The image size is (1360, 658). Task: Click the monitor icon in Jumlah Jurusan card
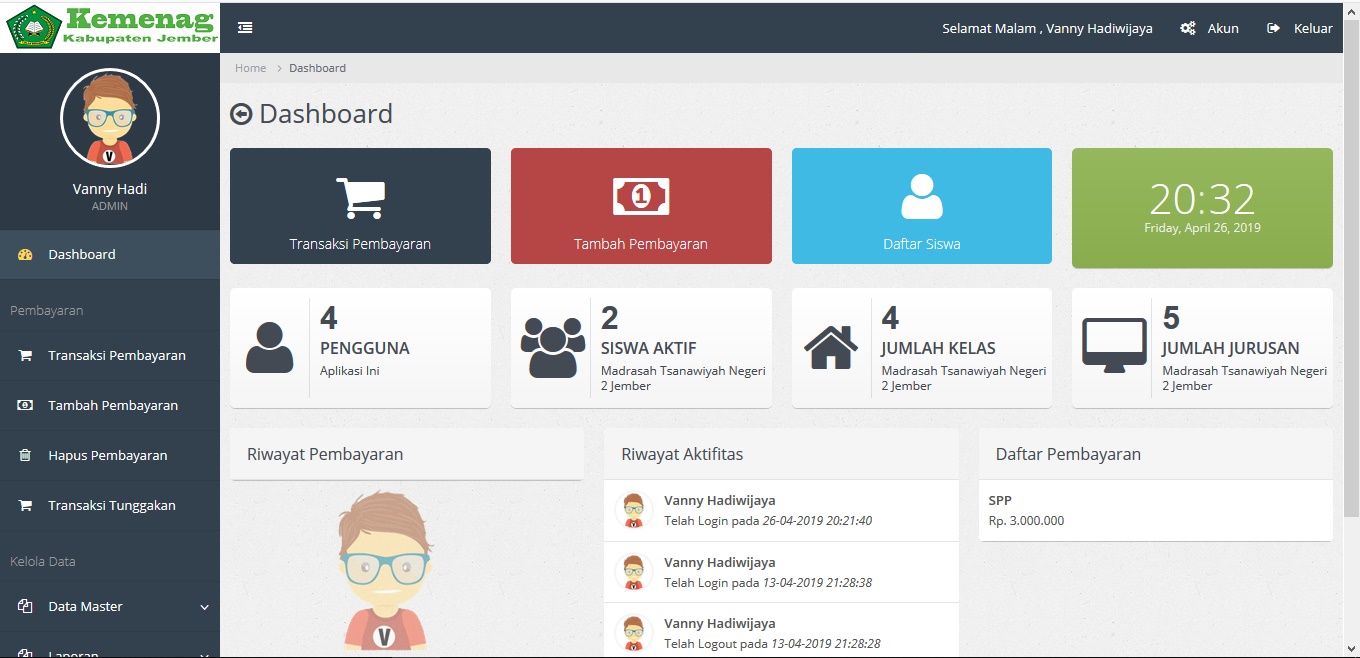(1114, 346)
